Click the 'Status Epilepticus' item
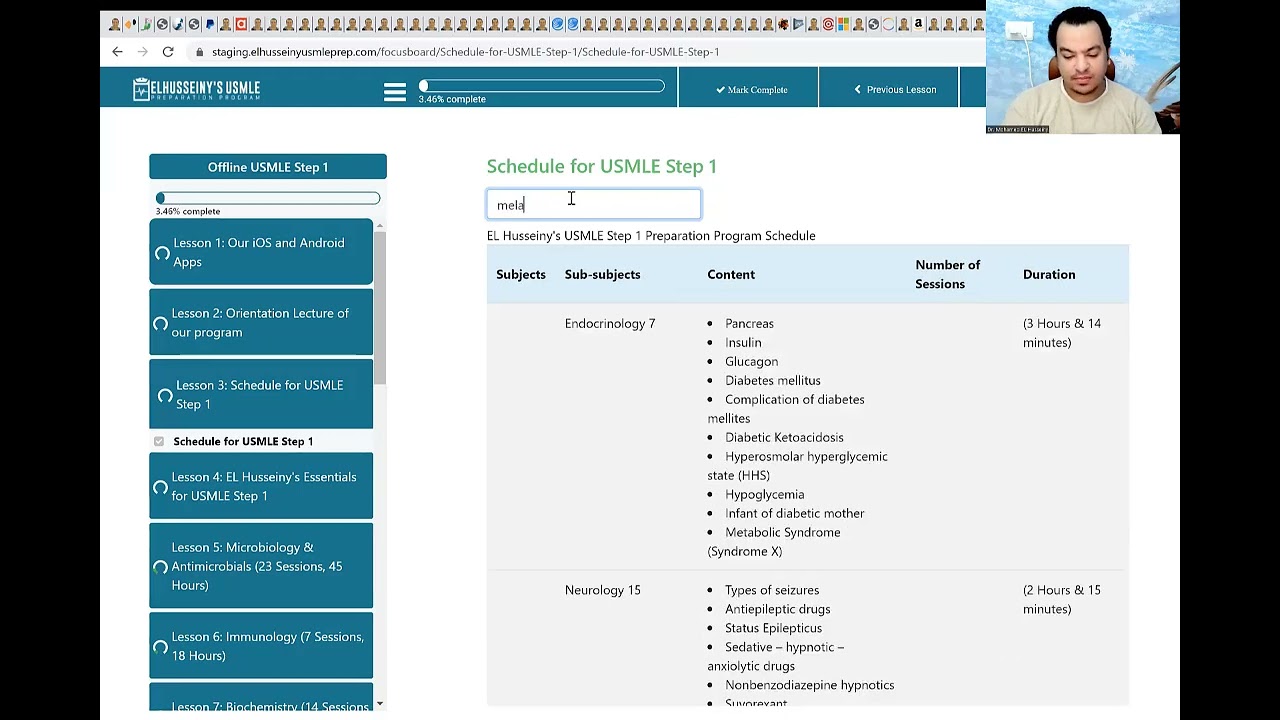Viewport: 1280px width, 720px height. [x=773, y=628]
